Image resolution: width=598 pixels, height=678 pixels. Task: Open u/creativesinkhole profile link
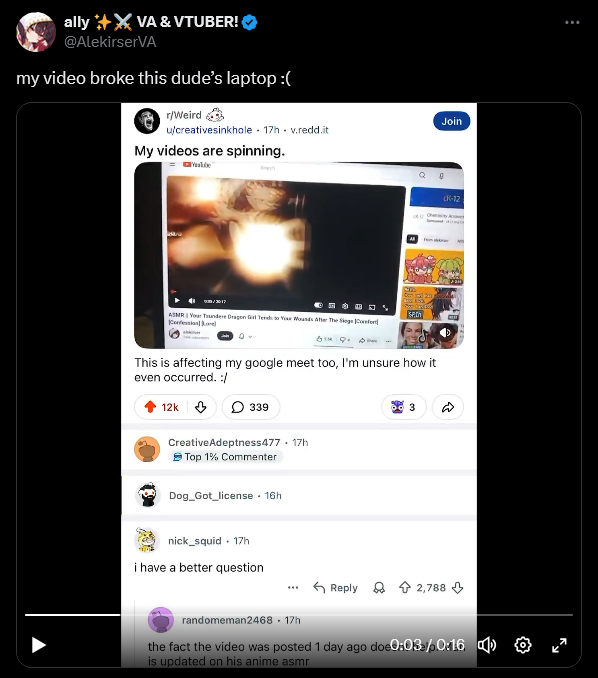(x=209, y=130)
